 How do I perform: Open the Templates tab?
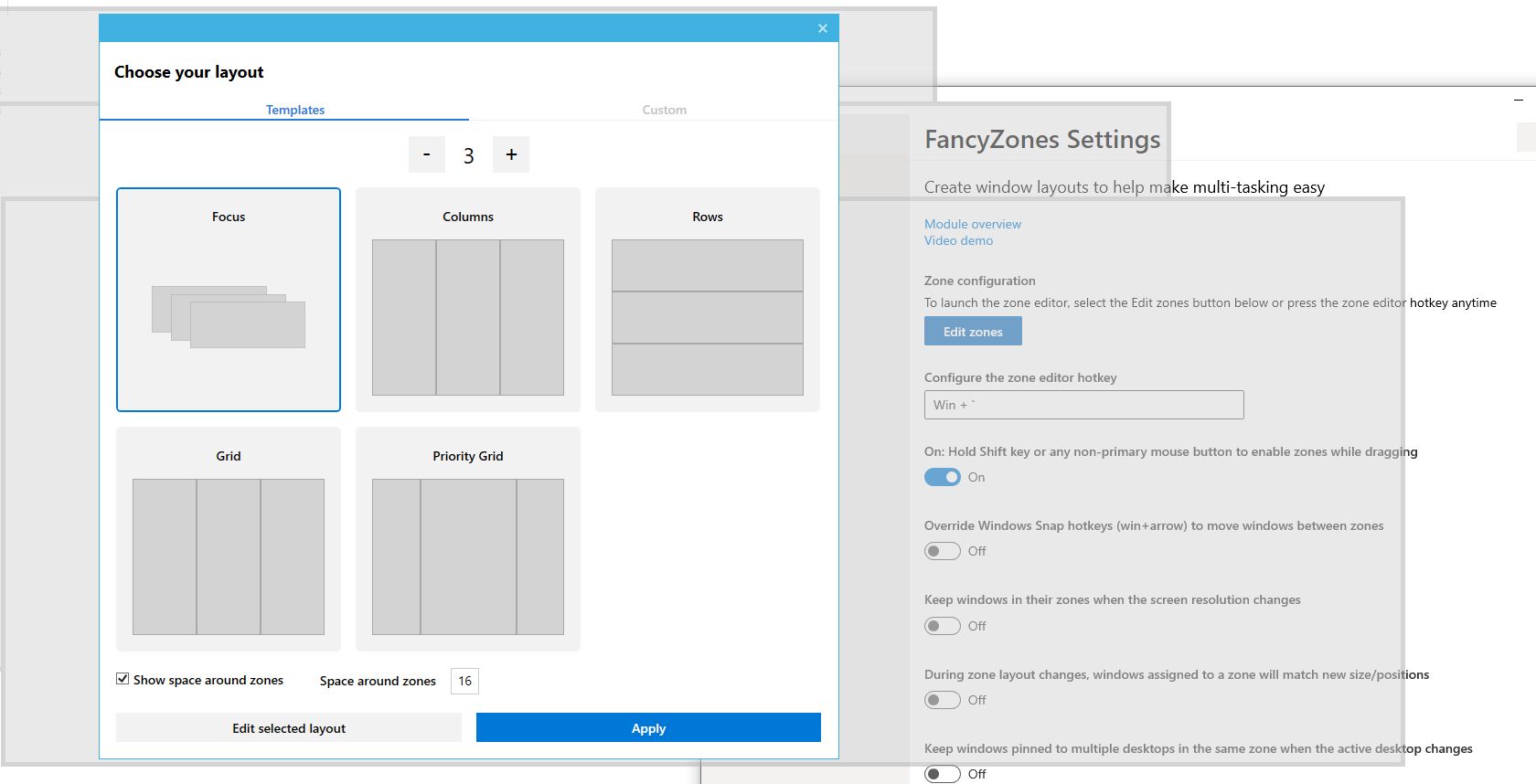(x=294, y=110)
